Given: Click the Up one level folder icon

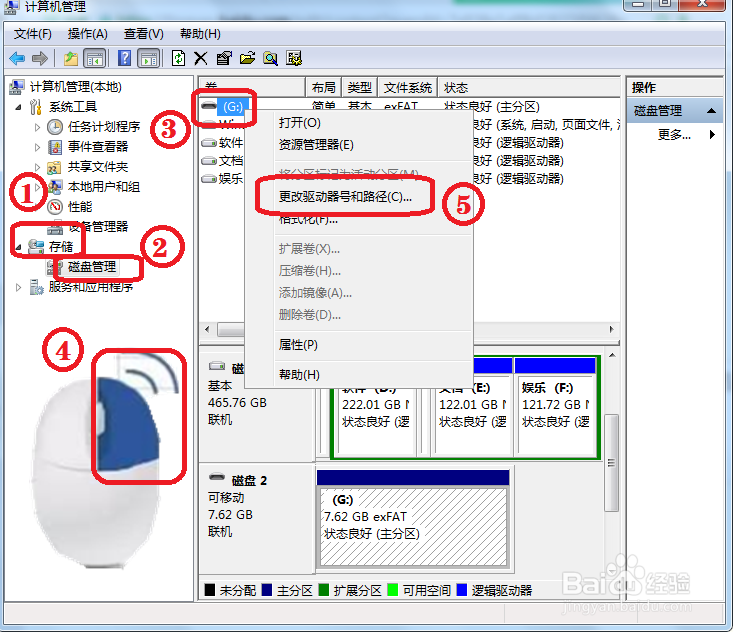Looking at the screenshot, I should click(x=71, y=58).
